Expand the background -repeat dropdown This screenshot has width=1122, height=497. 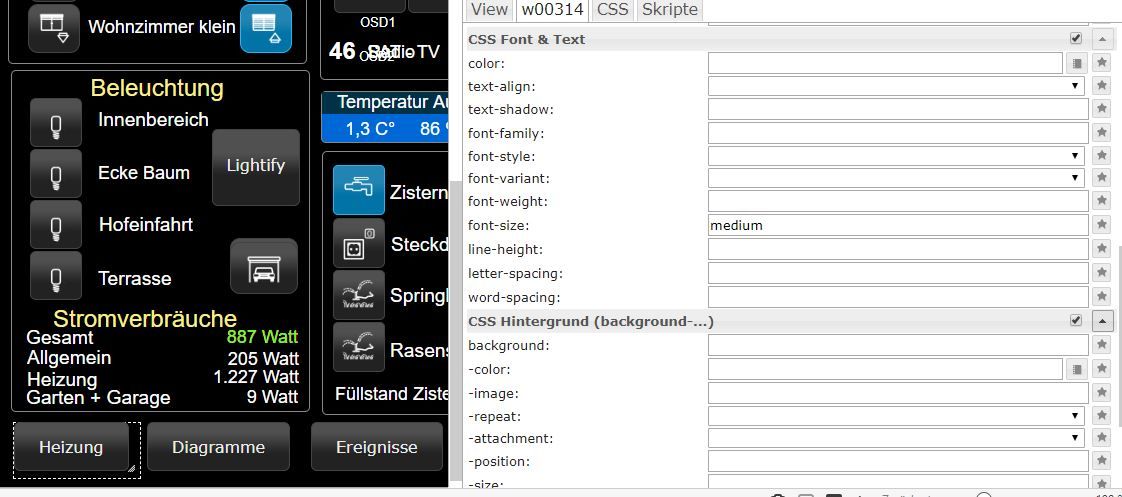pyautogui.click(x=897, y=416)
